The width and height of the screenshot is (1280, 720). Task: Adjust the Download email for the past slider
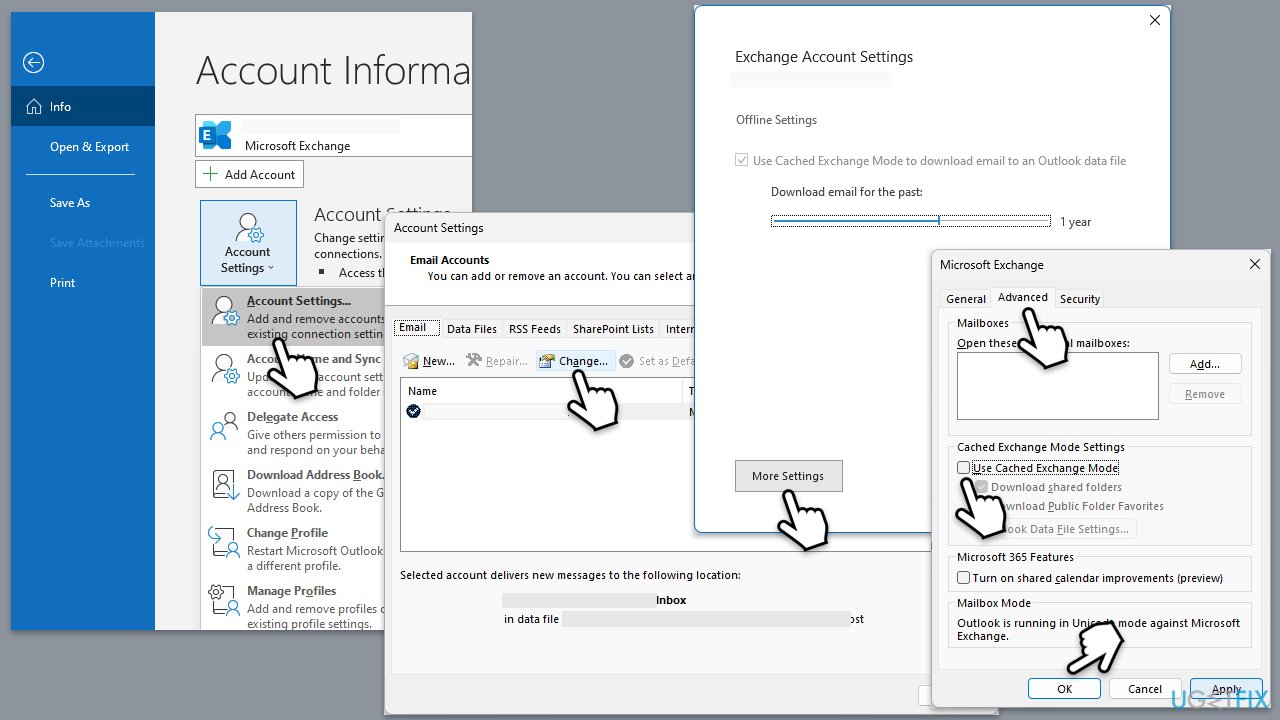click(910, 221)
